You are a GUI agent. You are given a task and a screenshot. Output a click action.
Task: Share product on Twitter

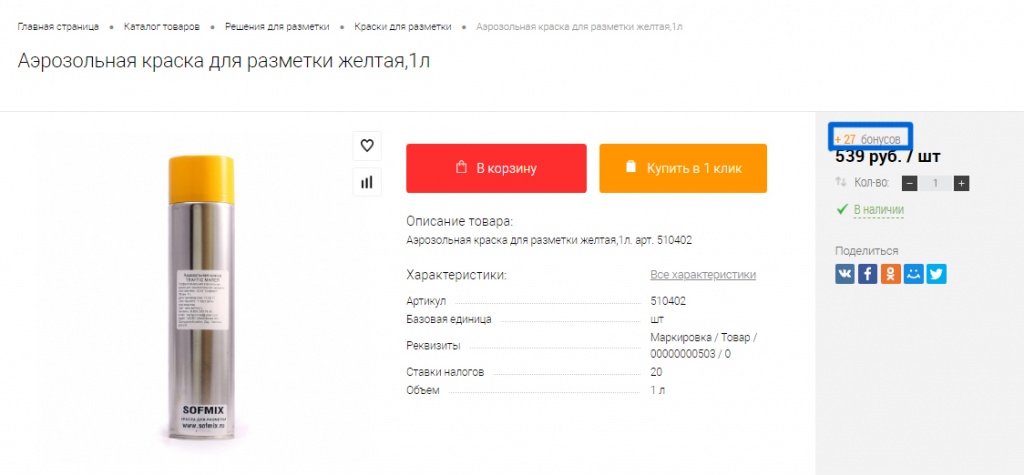pyautogui.click(x=936, y=274)
